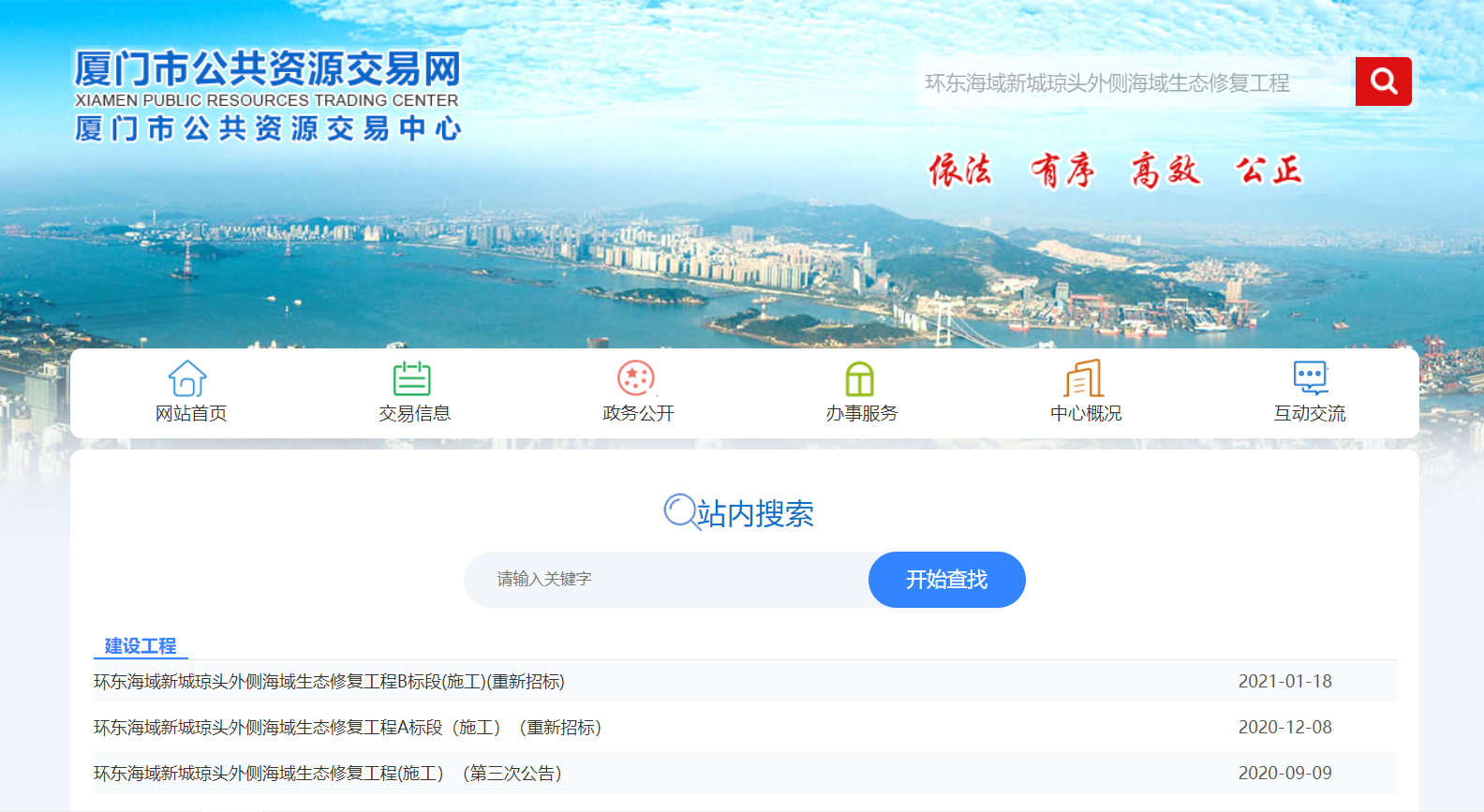Open the (施工)（第三次公告） result
The height and width of the screenshot is (812, 1484).
coord(327,774)
